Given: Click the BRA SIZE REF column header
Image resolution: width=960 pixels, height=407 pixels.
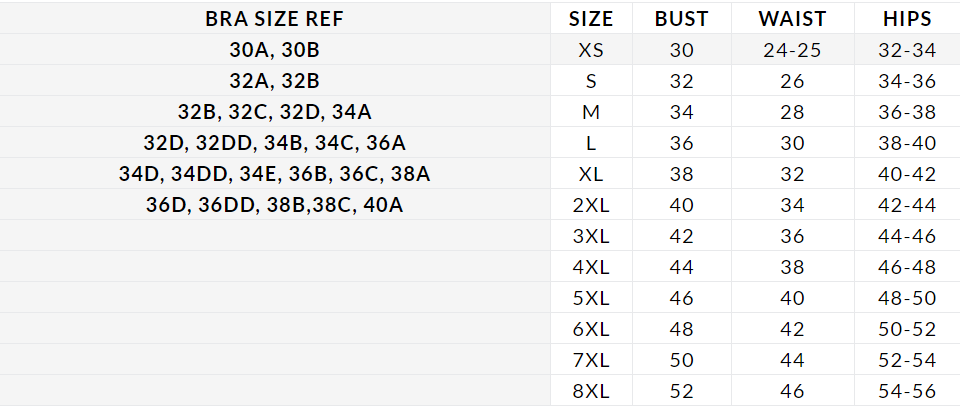Looking at the screenshot, I should (275, 18).
